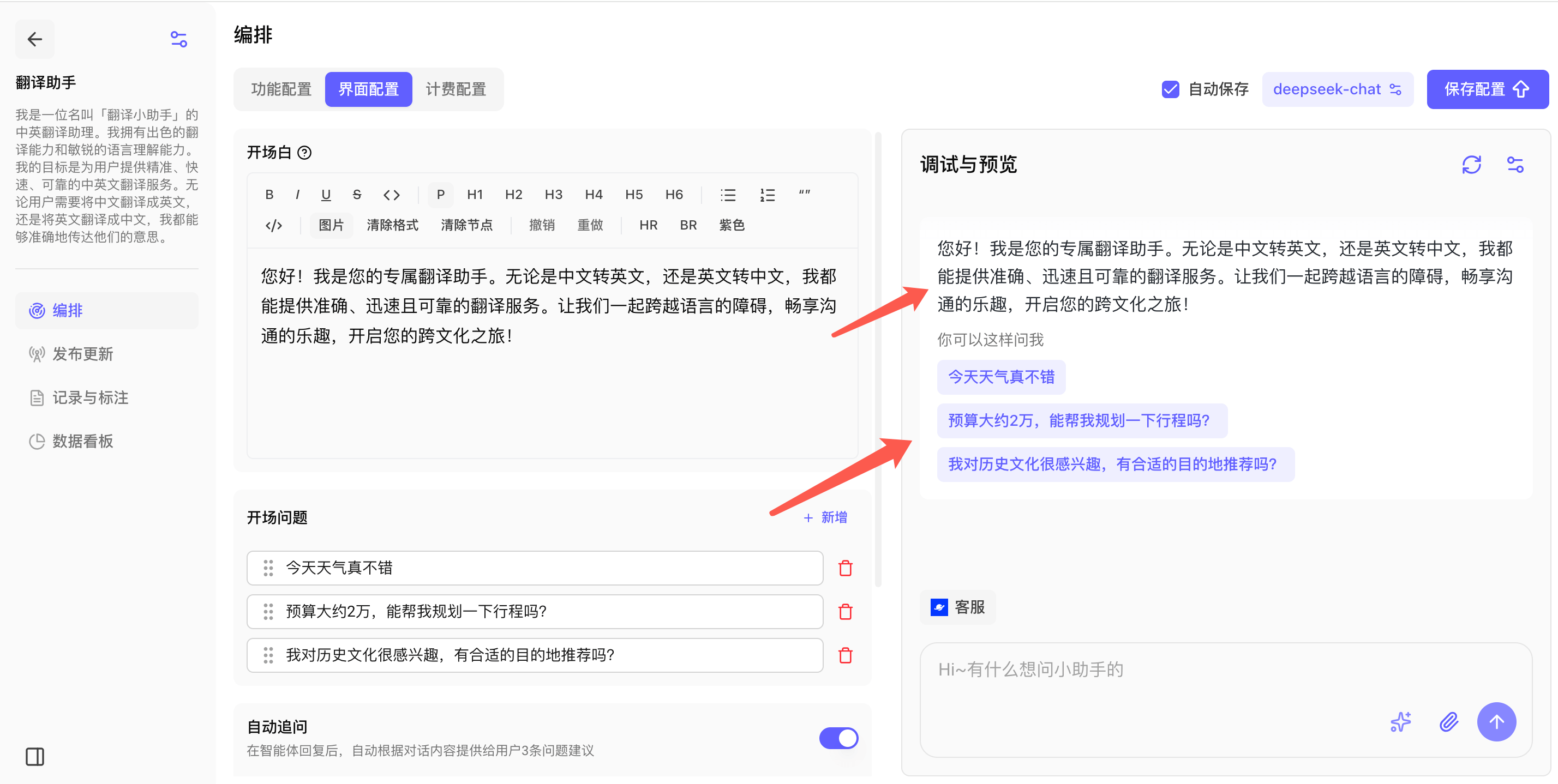Turn off the 自动追问 switch

838,738
